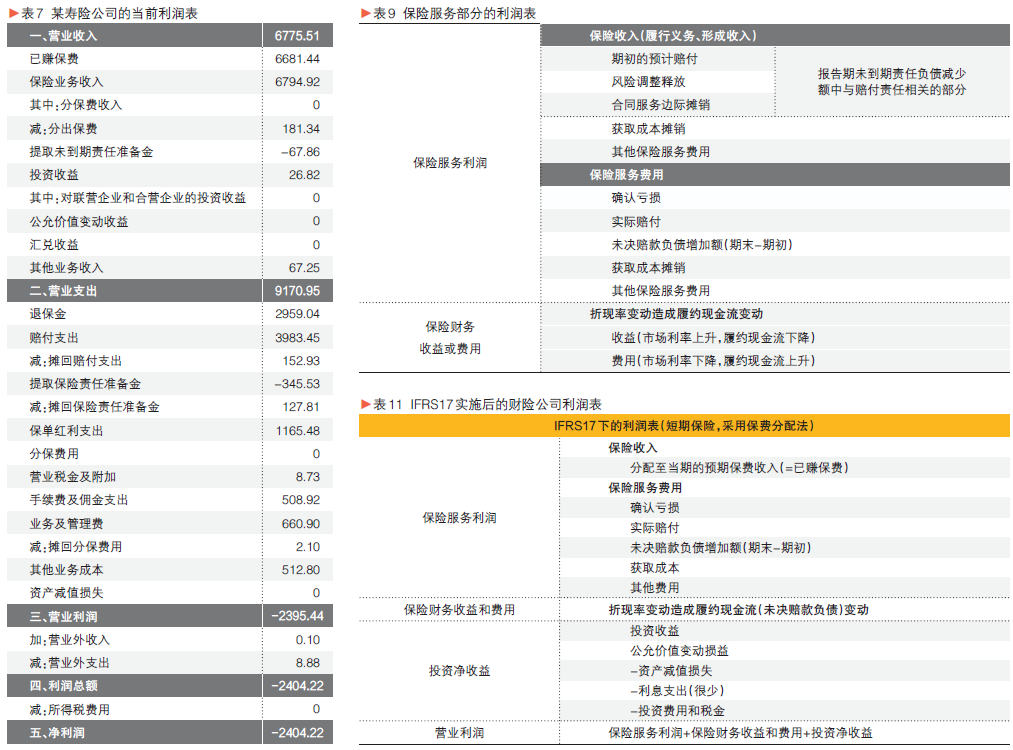Click the value -345.53

point(297,384)
